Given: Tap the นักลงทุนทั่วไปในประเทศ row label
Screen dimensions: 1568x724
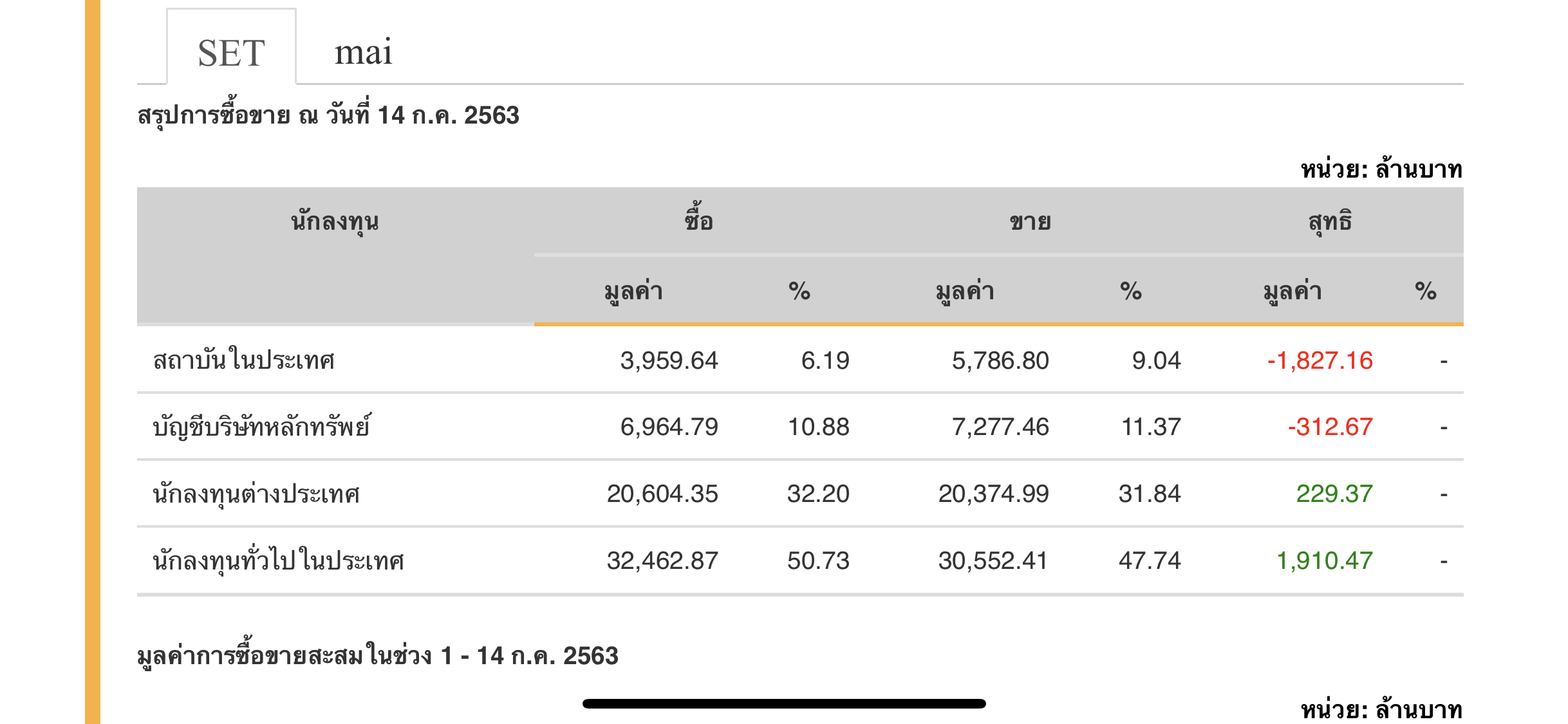Looking at the screenshot, I should (x=278, y=561).
